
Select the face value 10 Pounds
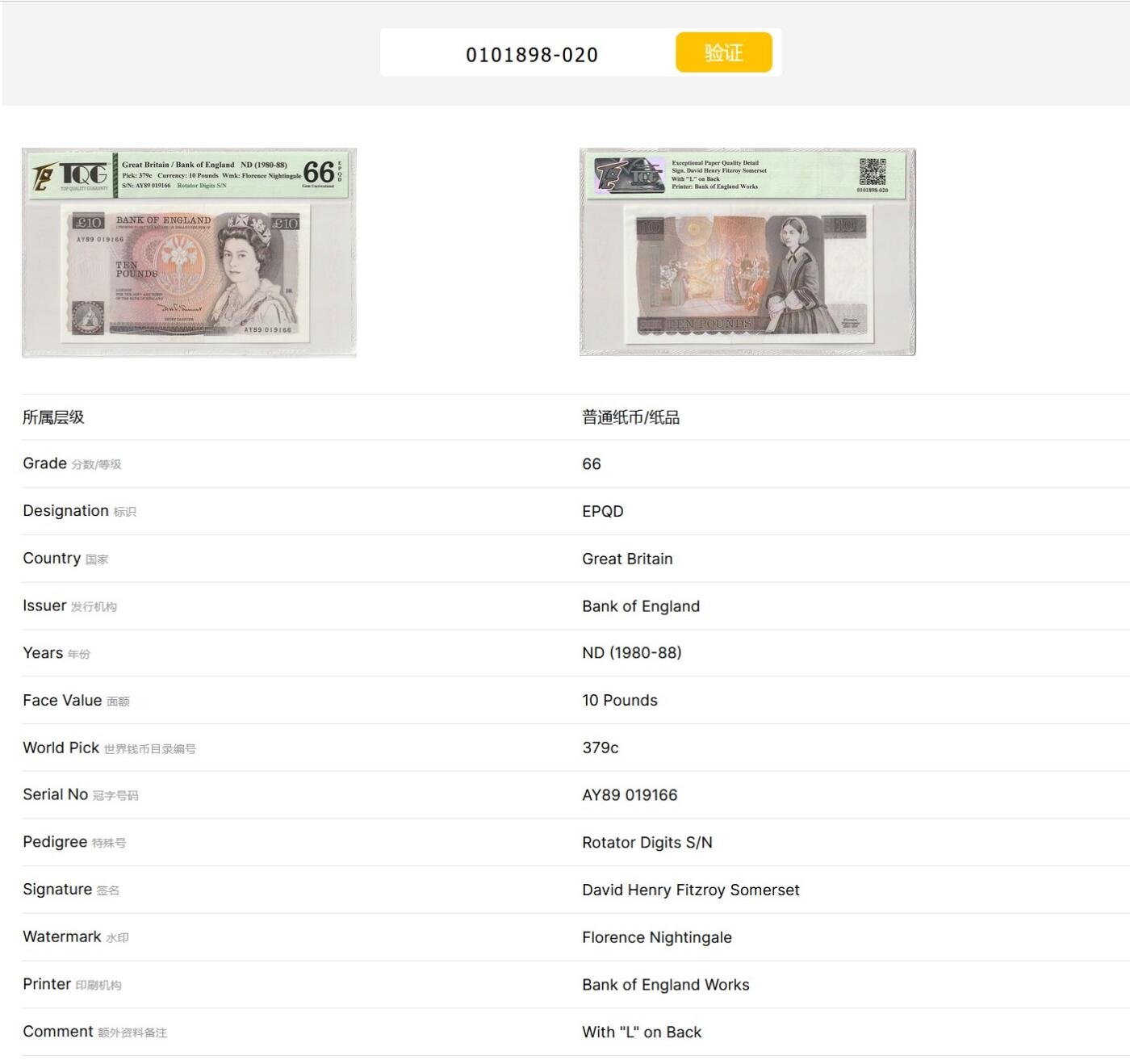620,700
